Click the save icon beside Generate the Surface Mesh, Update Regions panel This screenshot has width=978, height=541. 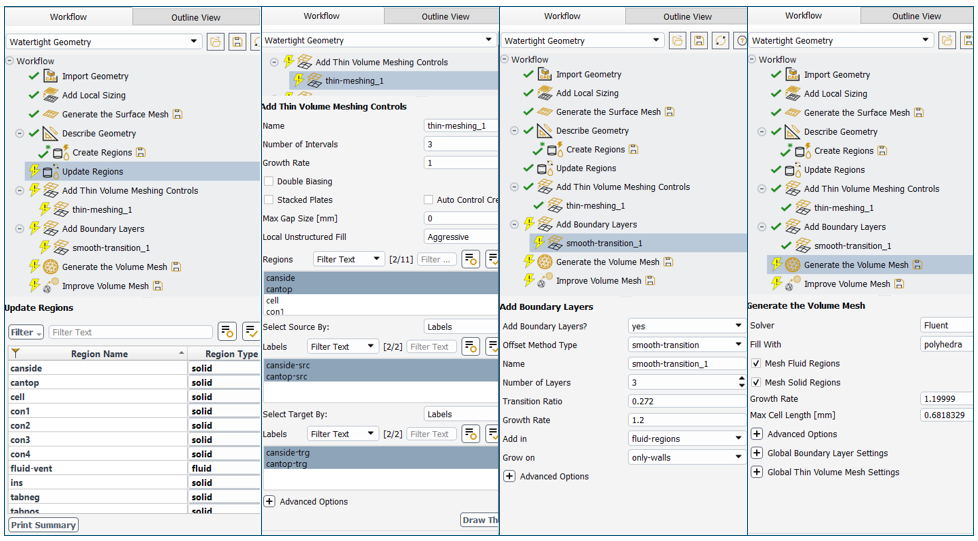pyautogui.click(x=178, y=114)
